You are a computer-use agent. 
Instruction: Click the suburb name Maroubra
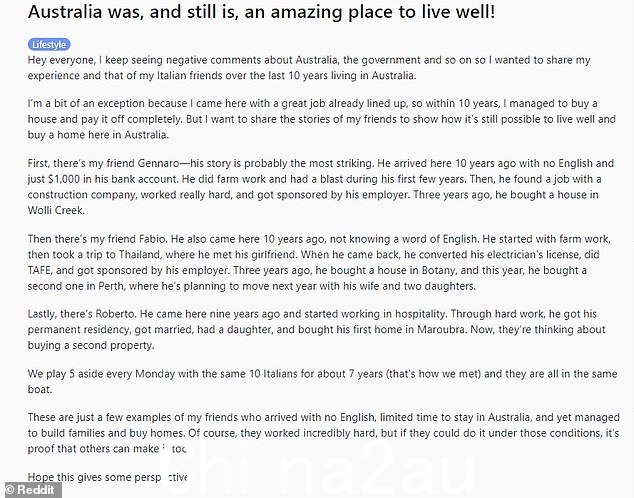click(441, 330)
